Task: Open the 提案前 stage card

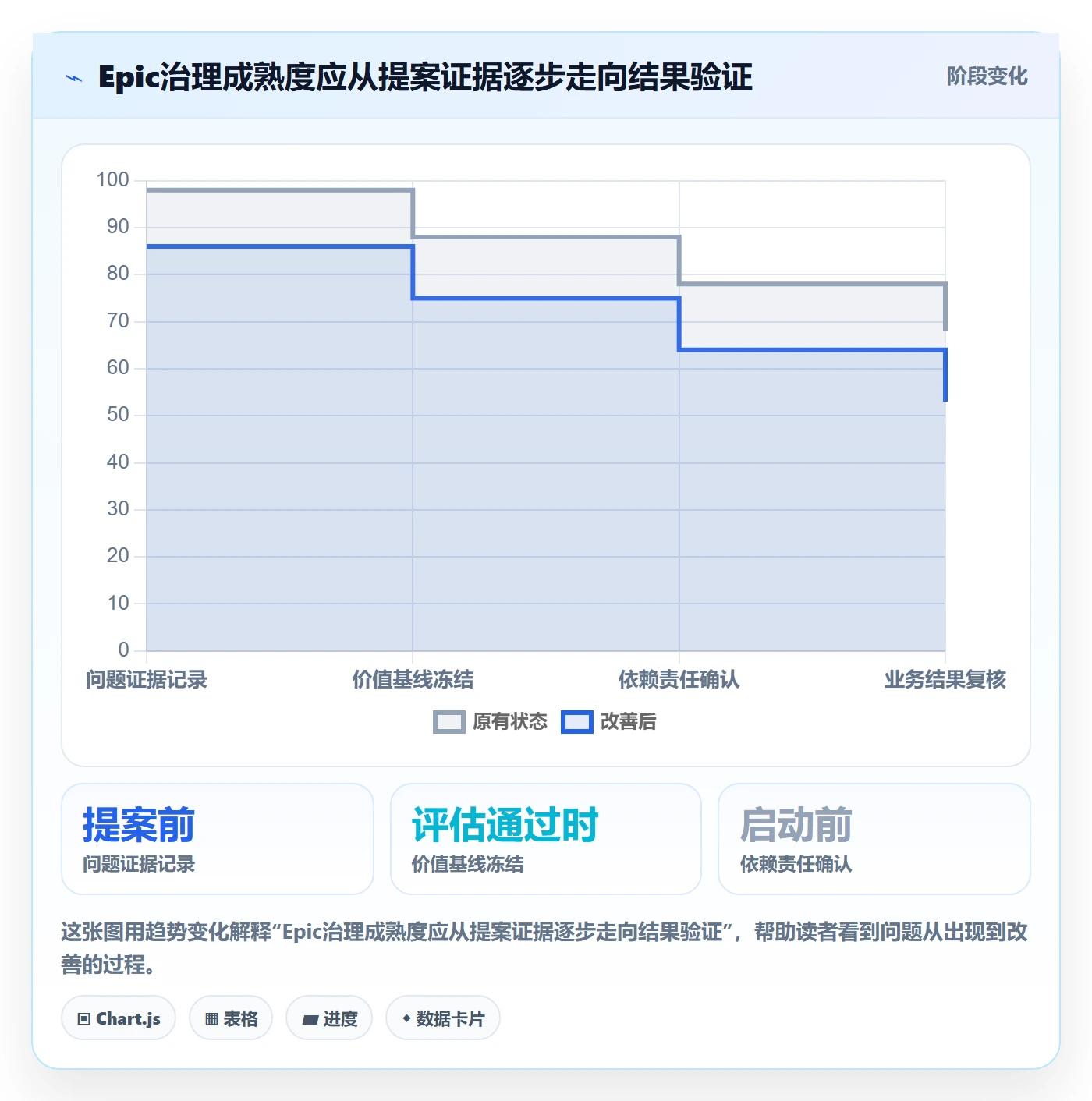Action: tap(218, 839)
